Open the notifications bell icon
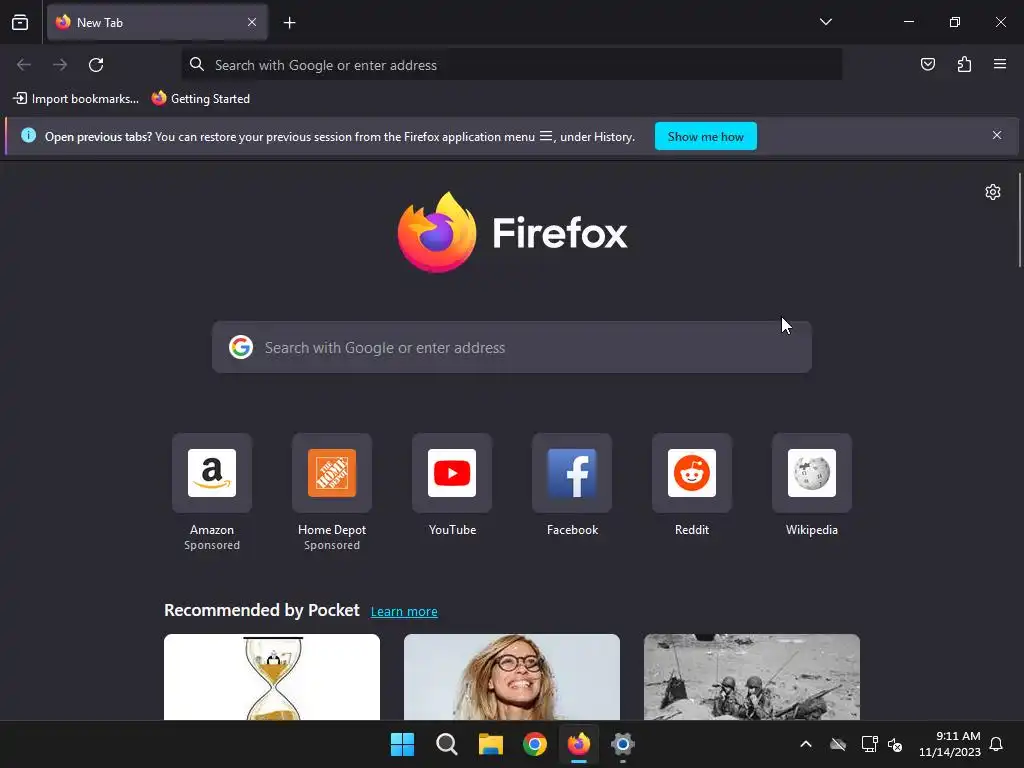The image size is (1024, 768). 996,744
